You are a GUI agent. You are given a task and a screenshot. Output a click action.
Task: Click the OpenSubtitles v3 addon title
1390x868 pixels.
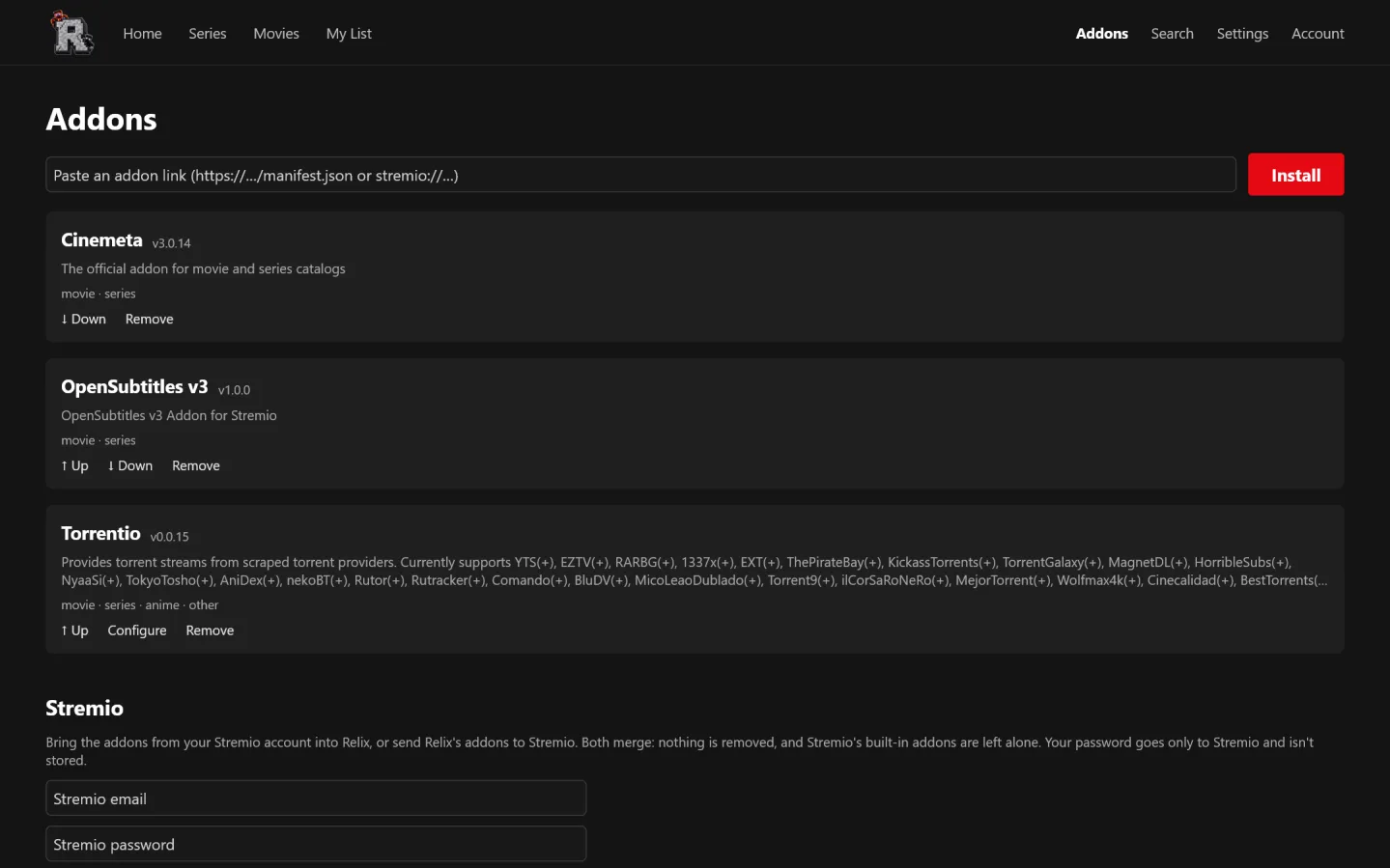click(x=134, y=387)
